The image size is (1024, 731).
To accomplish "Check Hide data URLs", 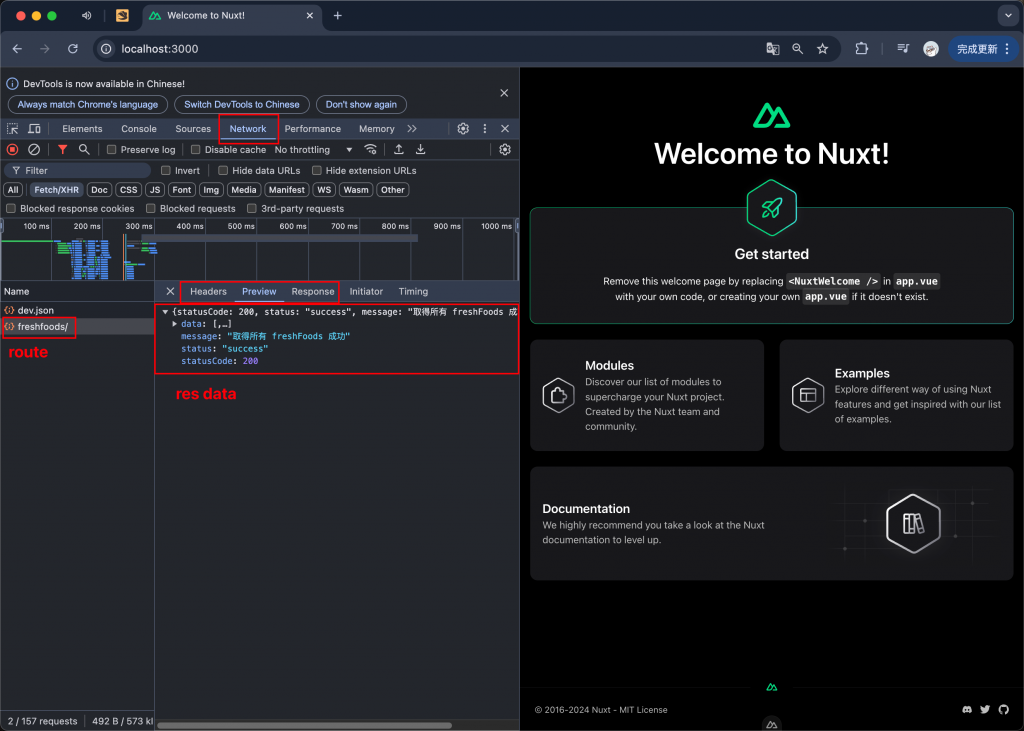I will [223, 171].
